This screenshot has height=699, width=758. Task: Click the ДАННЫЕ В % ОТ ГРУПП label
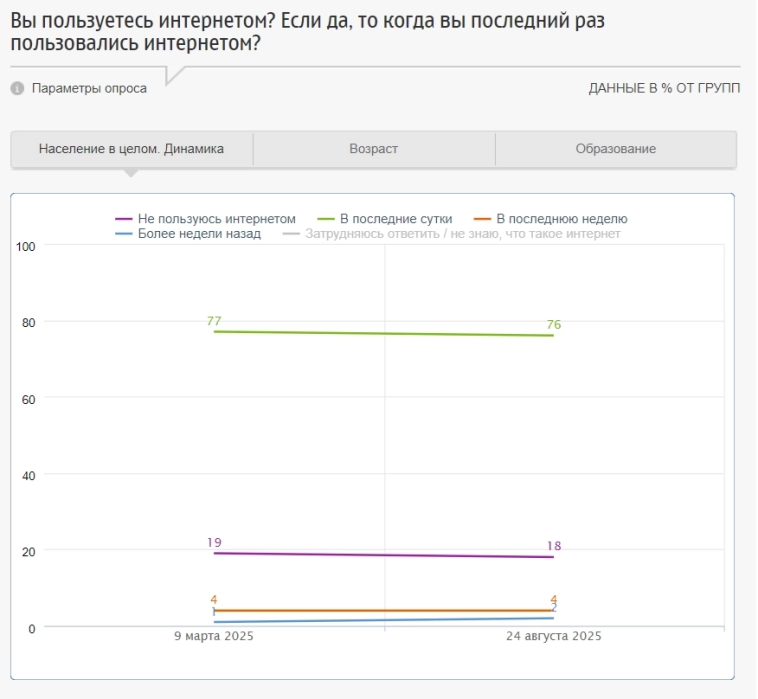(x=664, y=88)
